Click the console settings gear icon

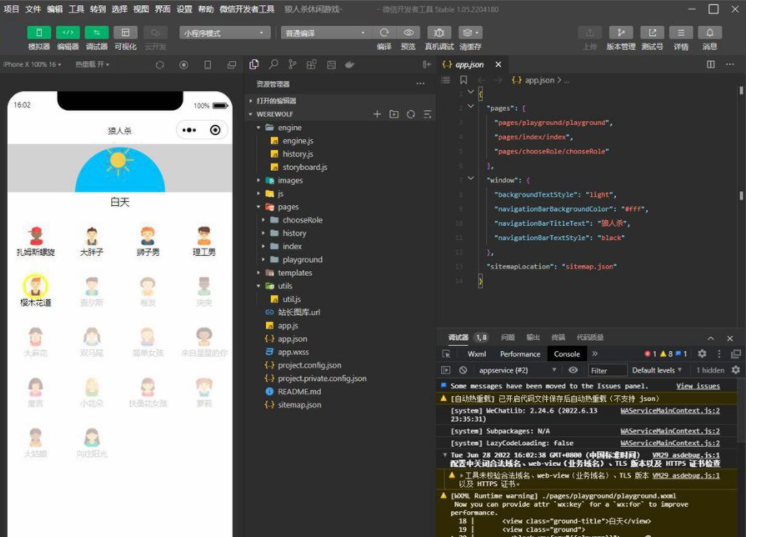[x=701, y=354]
